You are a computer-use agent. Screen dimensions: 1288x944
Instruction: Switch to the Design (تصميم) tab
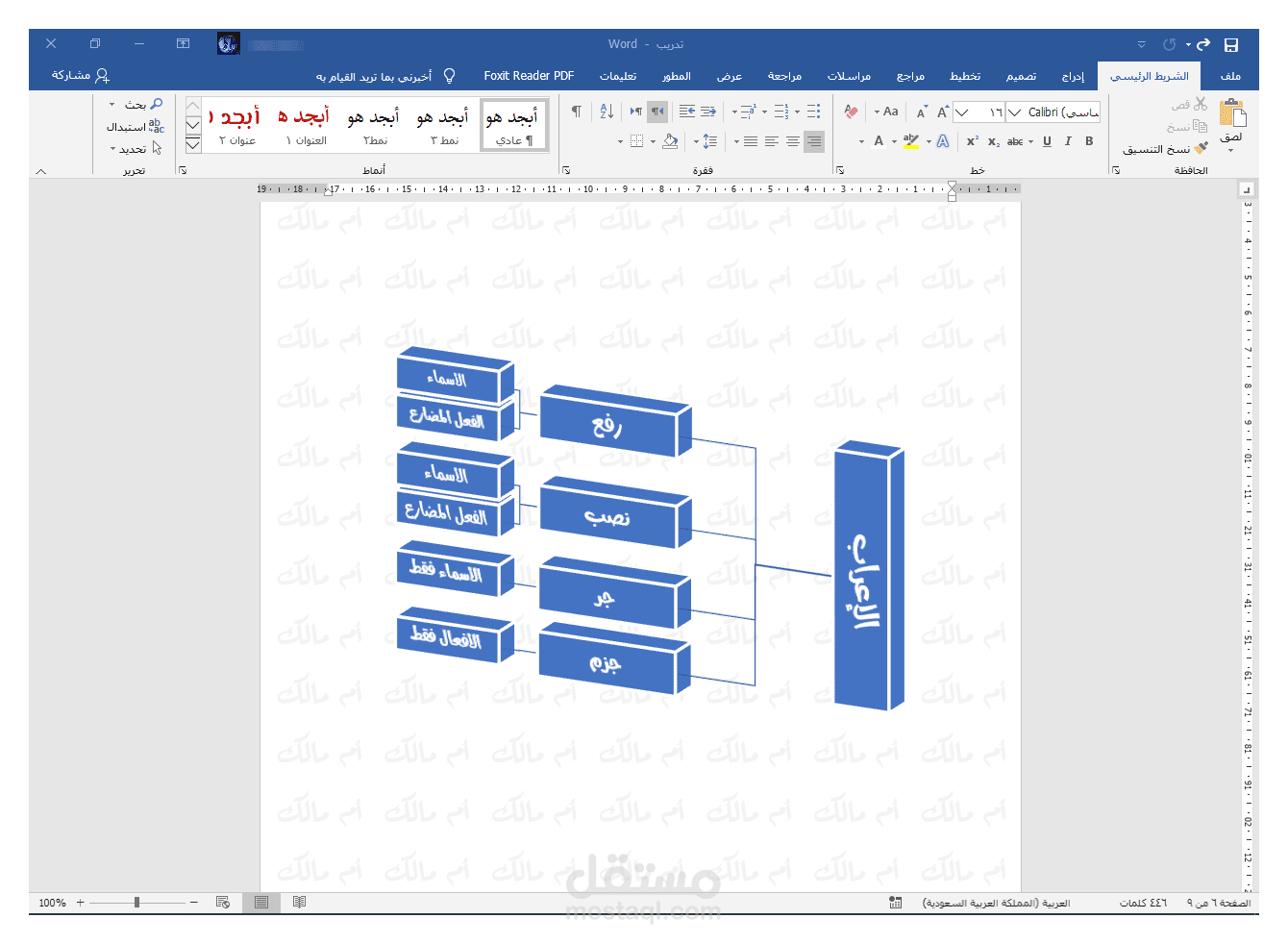(x=1021, y=76)
